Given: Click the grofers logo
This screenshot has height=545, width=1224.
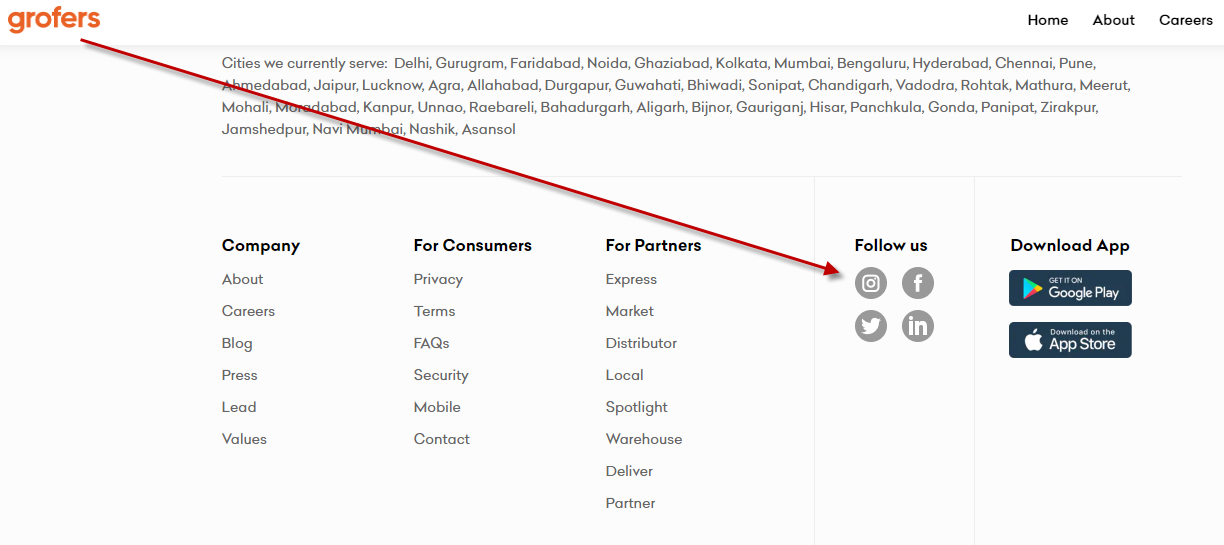Looking at the screenshot, I should (x=54, y=19).
